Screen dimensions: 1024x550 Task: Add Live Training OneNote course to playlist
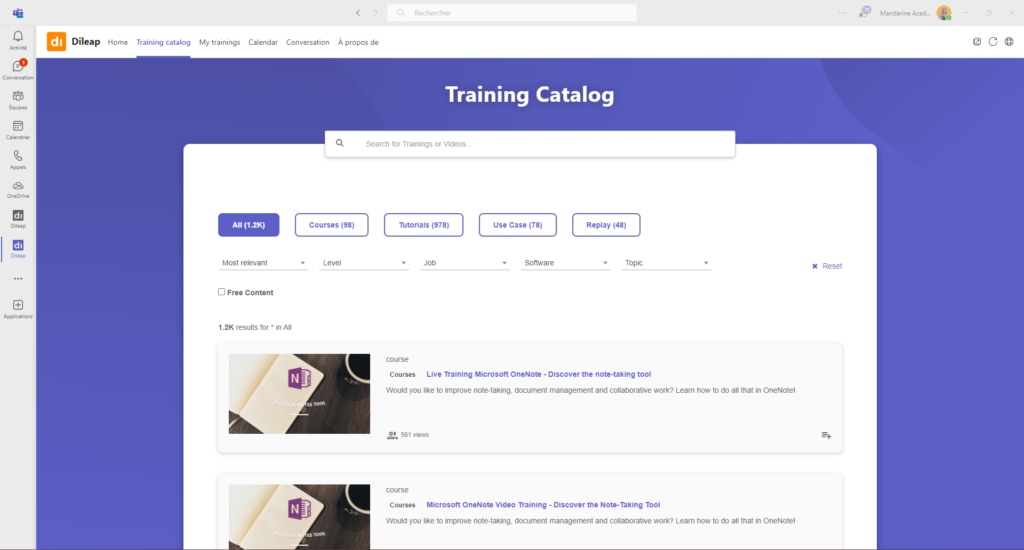pyautogui.click(x=826, y=435)
